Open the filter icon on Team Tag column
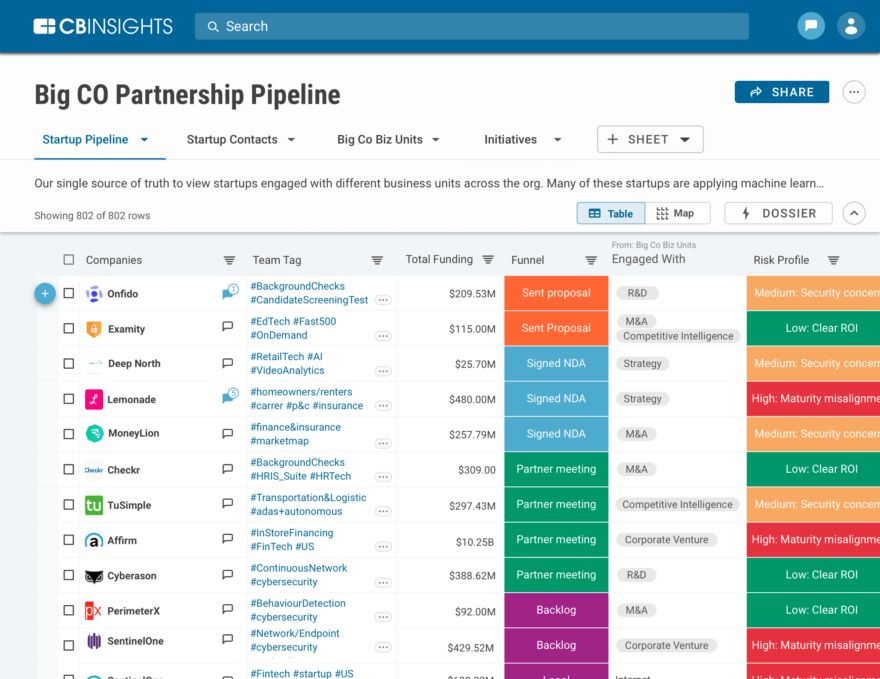 pos(377,260)
